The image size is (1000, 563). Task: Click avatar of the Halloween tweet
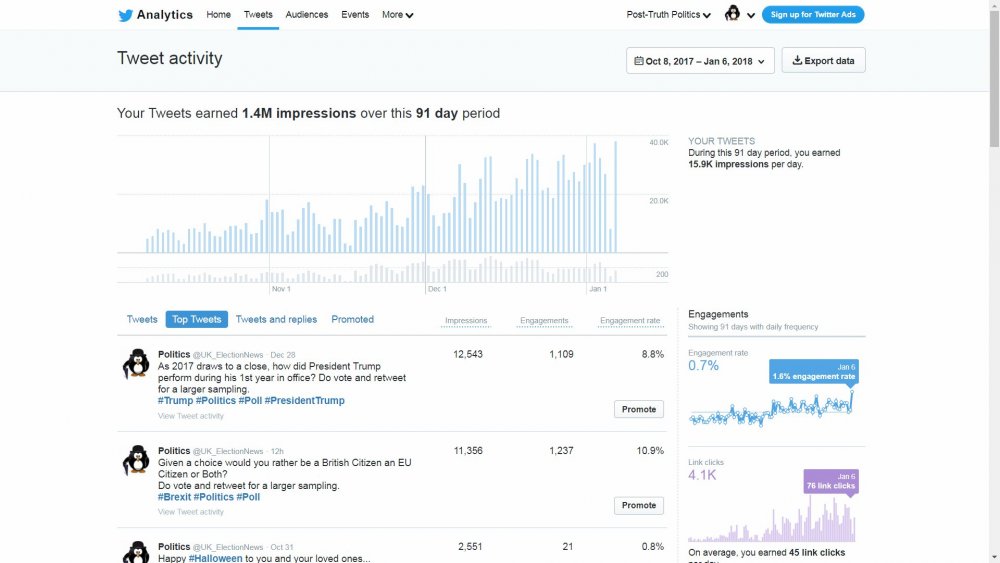pyautogui.click(x=136, y=552)
